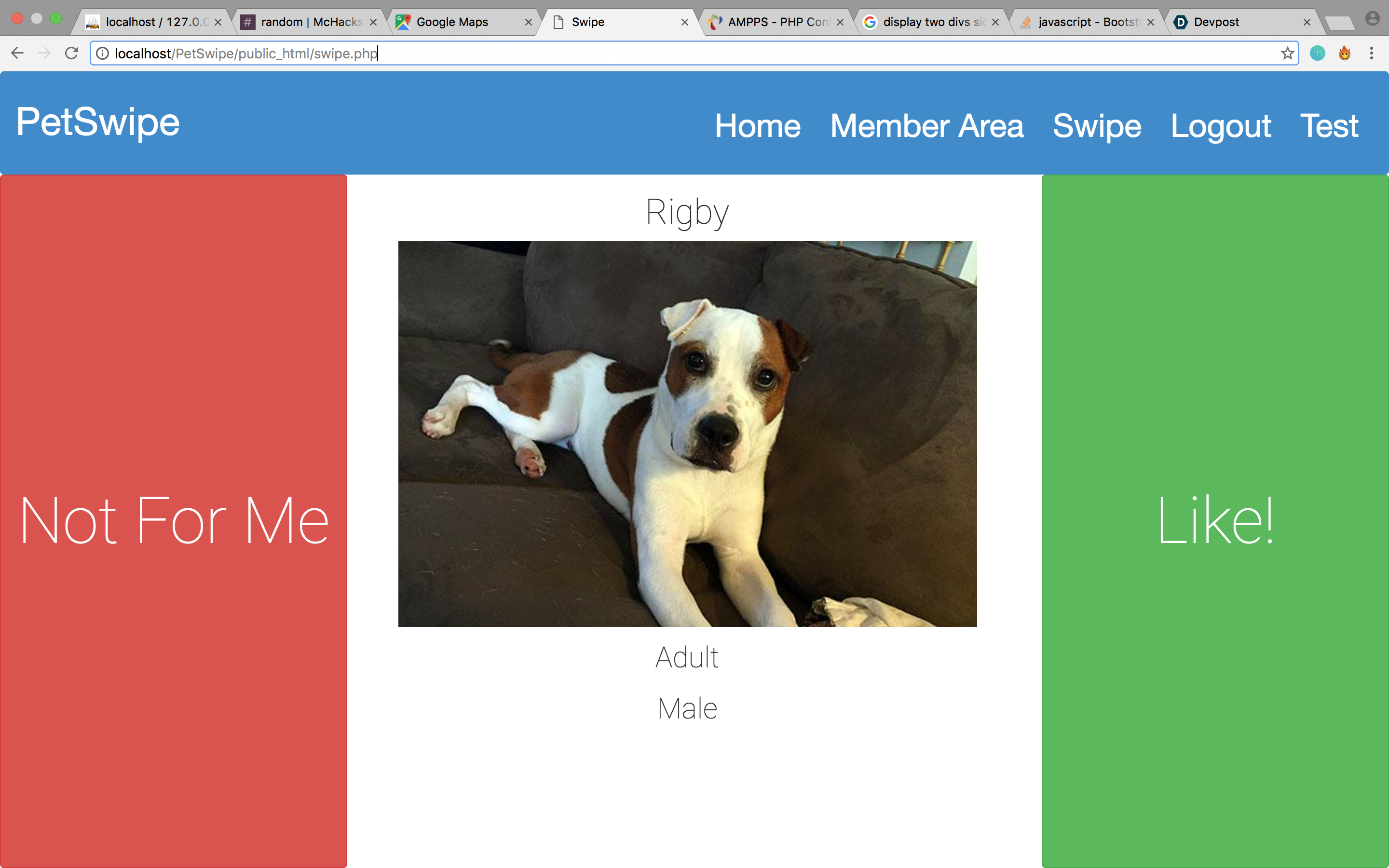Click the Logout navigation link
This screenshot has height=868, width=1389.
click(x=1221, y=126)
